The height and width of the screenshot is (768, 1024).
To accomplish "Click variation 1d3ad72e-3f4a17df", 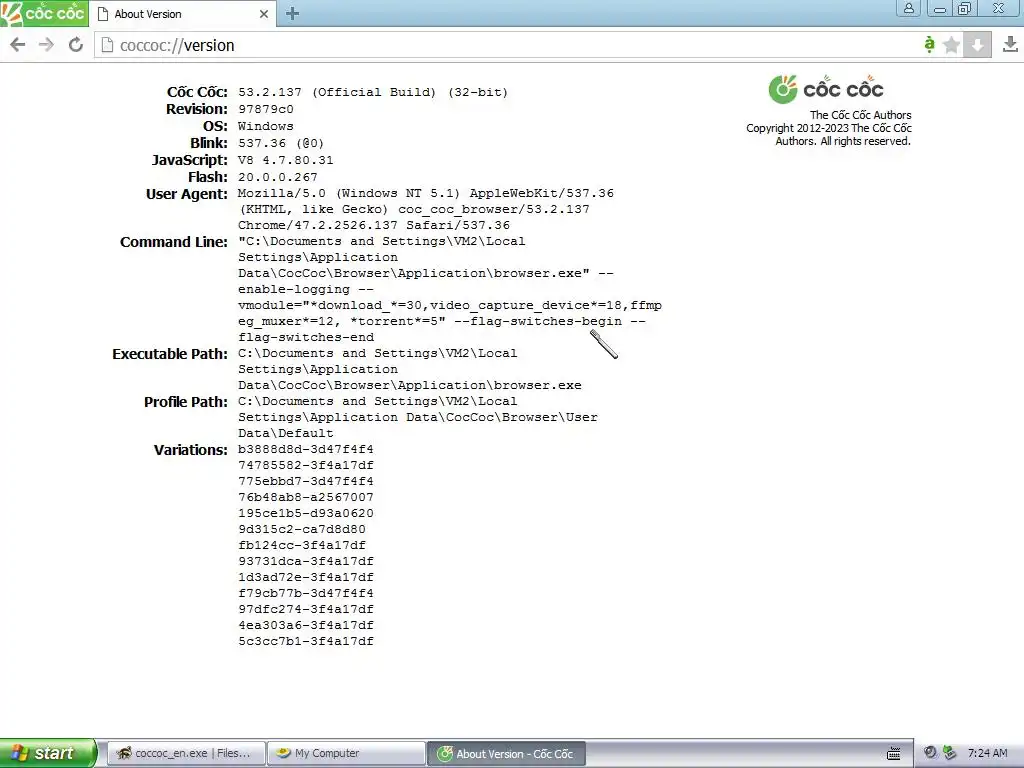I will pos(306,577).
